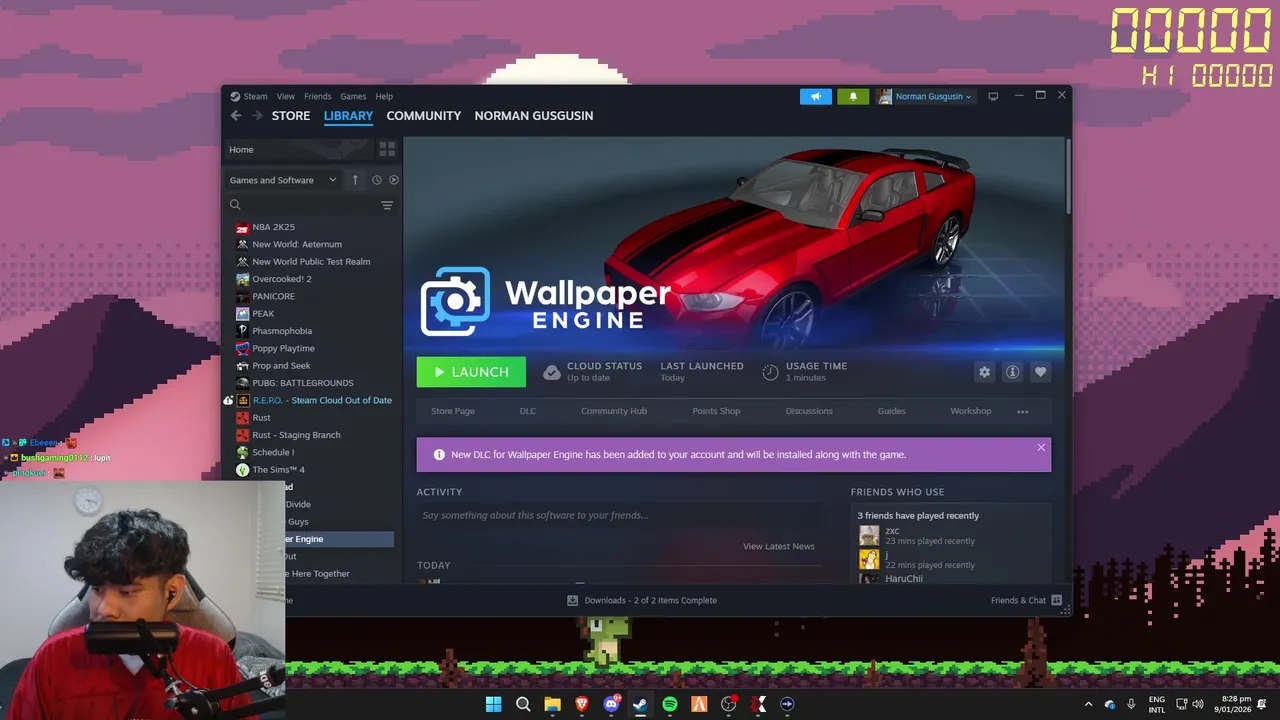
Task: Show hidden system tray icons chevron
Action: click(1088, 704)
